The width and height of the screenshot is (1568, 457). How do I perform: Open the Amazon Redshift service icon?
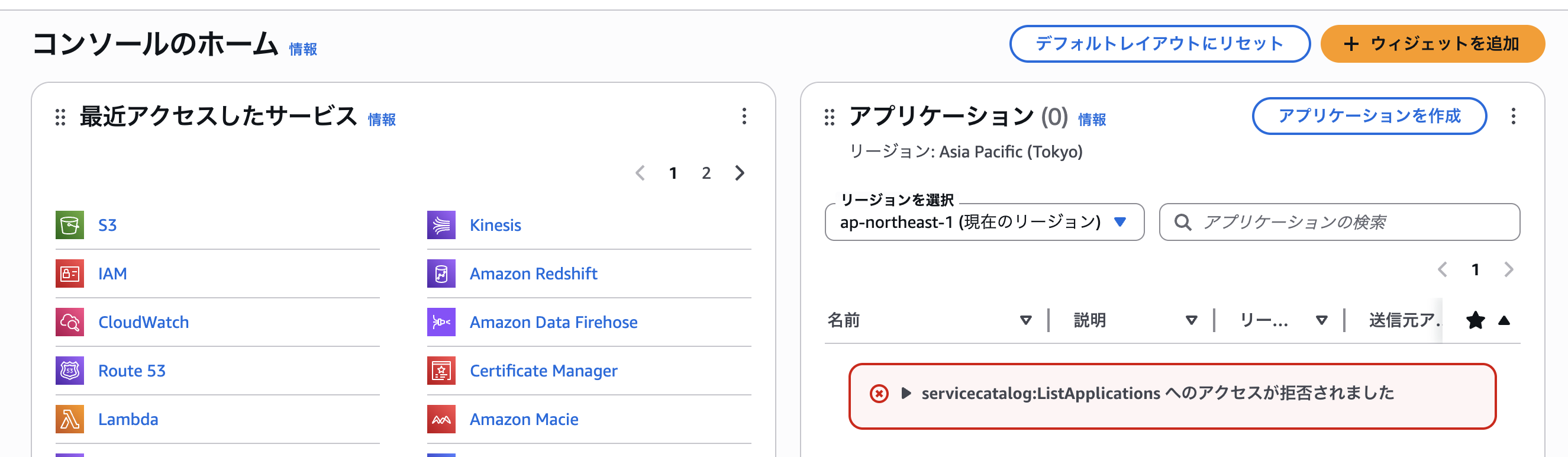click(440, 273)
